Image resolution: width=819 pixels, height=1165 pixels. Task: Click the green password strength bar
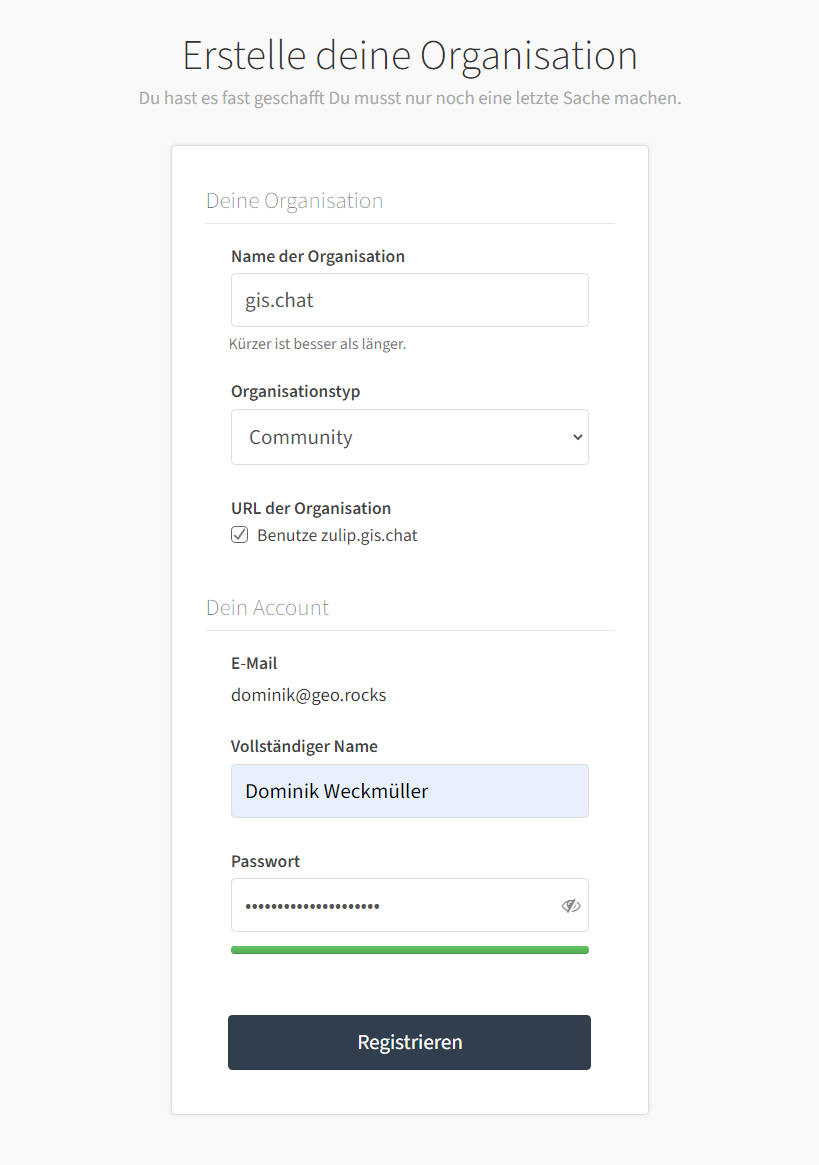coord(410,950)
